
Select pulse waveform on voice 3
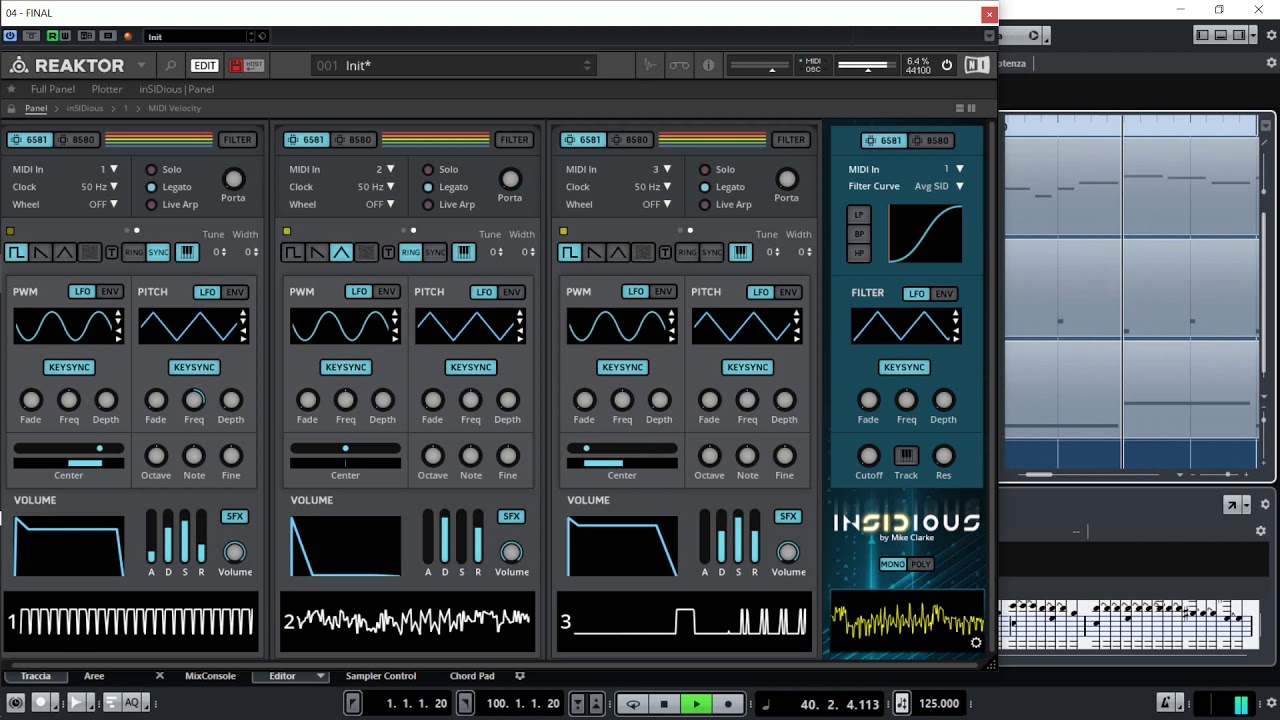point(569,252)
